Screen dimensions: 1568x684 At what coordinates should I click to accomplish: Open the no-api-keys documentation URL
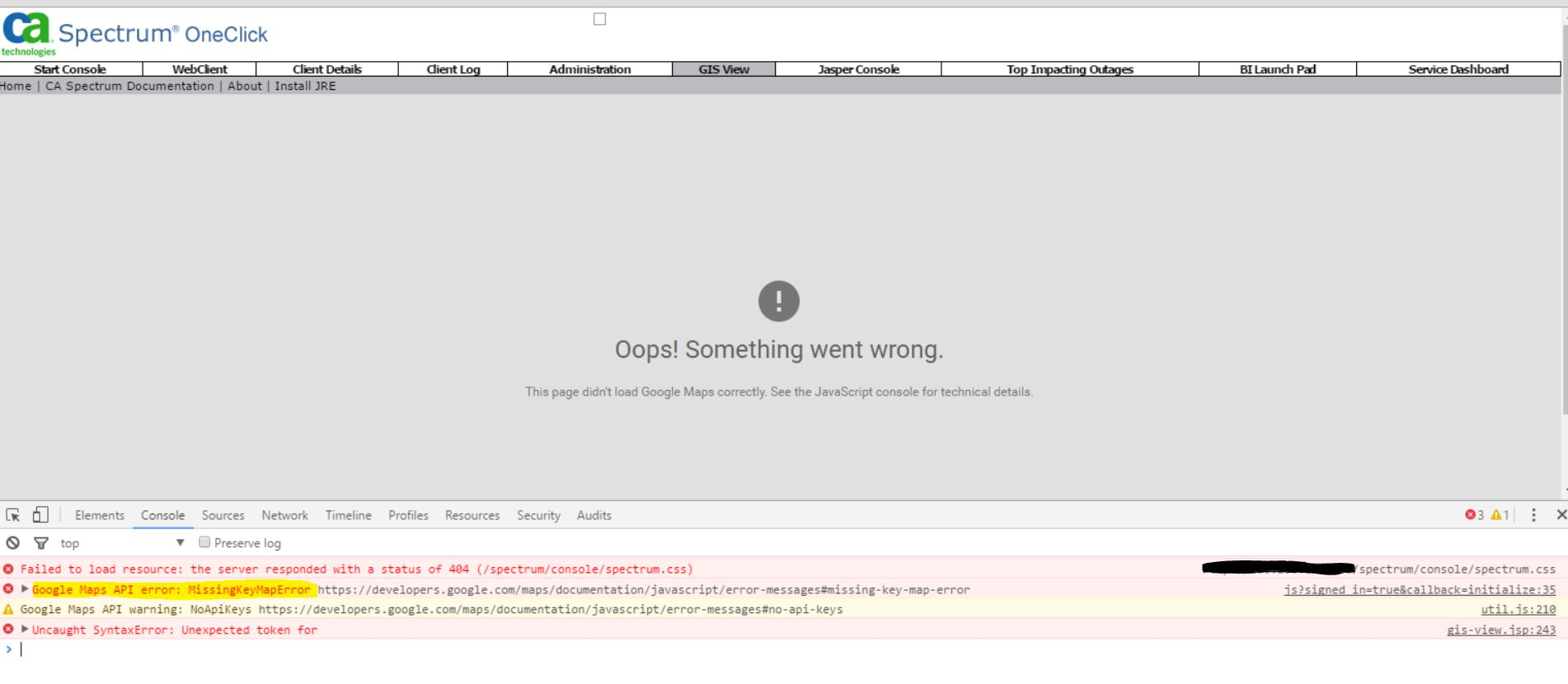[x=551, y=610]
